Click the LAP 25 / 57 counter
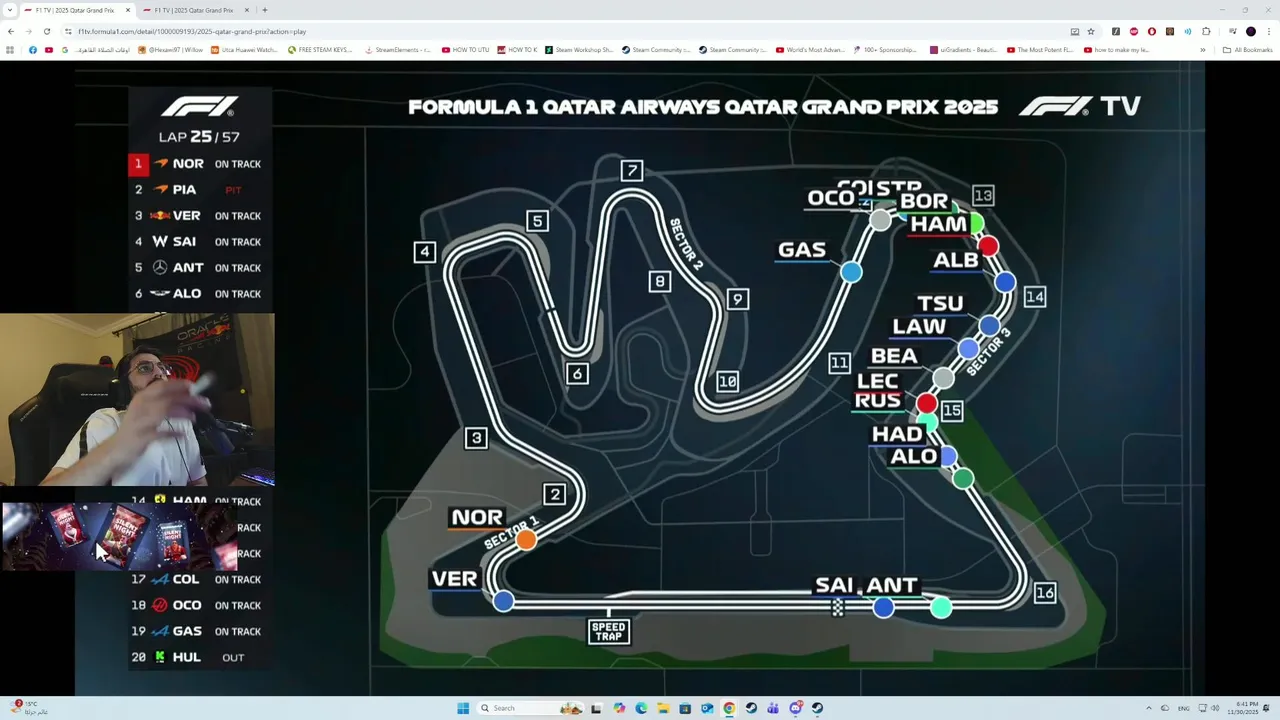The width and height of the screenshot is (1280, 720). tap(199, 137)
